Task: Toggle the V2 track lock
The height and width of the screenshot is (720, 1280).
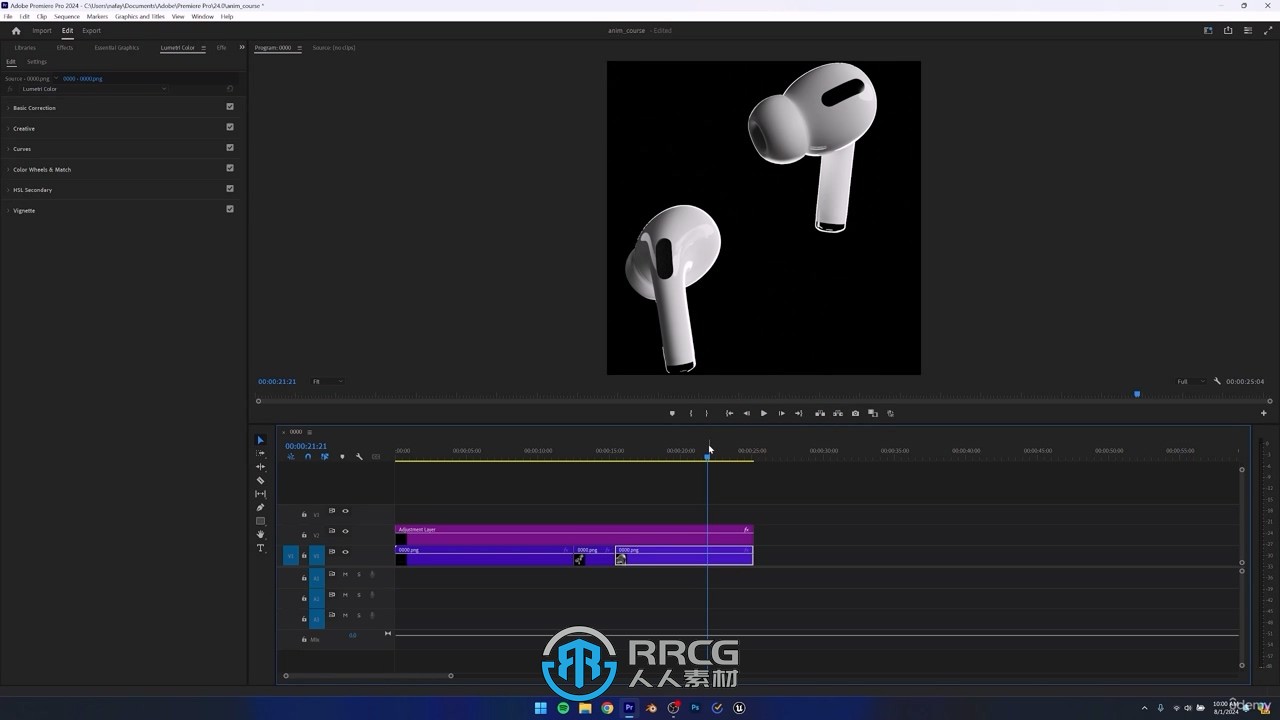Action: point(304,535)
